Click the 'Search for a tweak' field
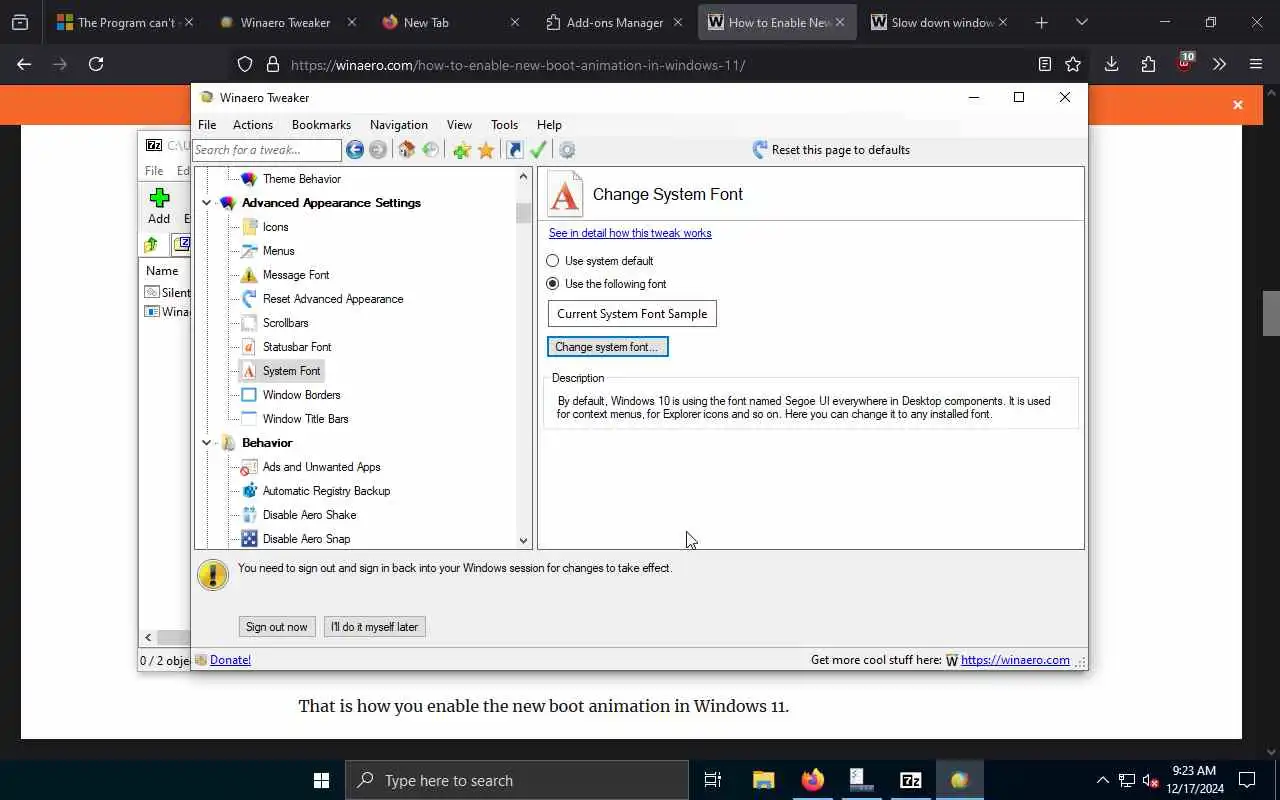The image size is (1280, 800). tap(267, 150)
